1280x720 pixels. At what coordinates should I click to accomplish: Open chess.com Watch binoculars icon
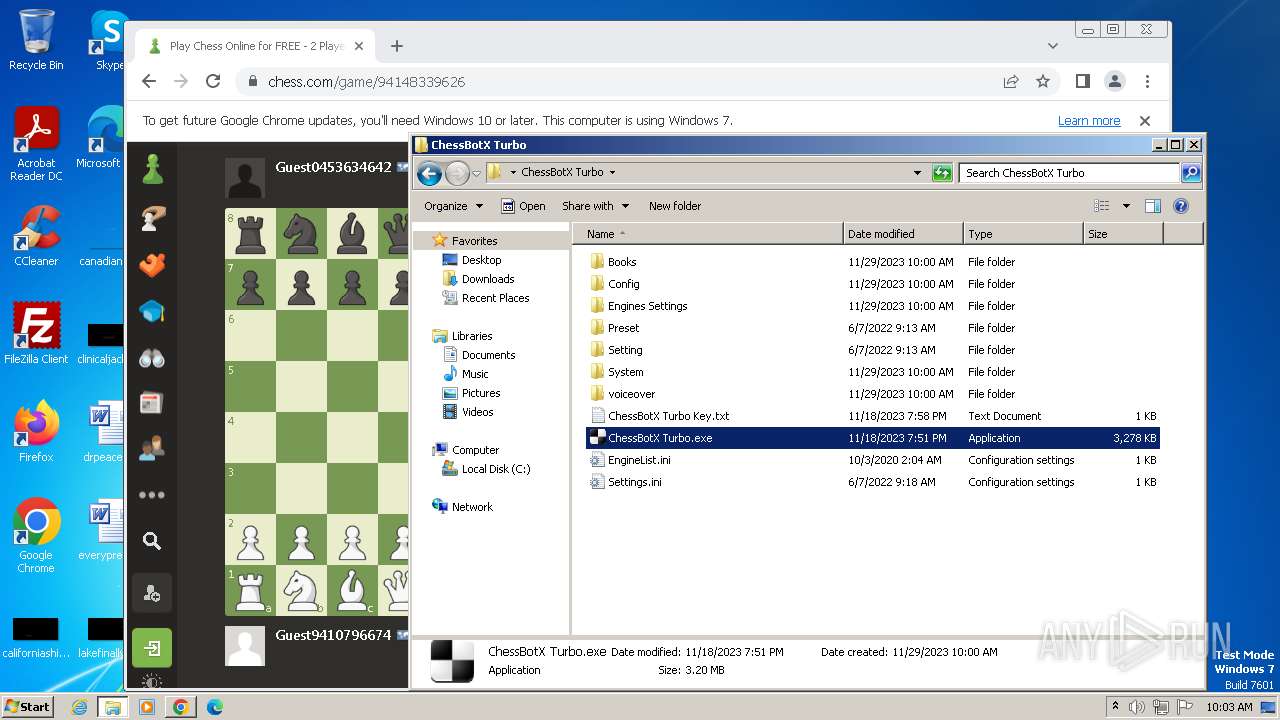pyautogui.click(x=152, y=358)
